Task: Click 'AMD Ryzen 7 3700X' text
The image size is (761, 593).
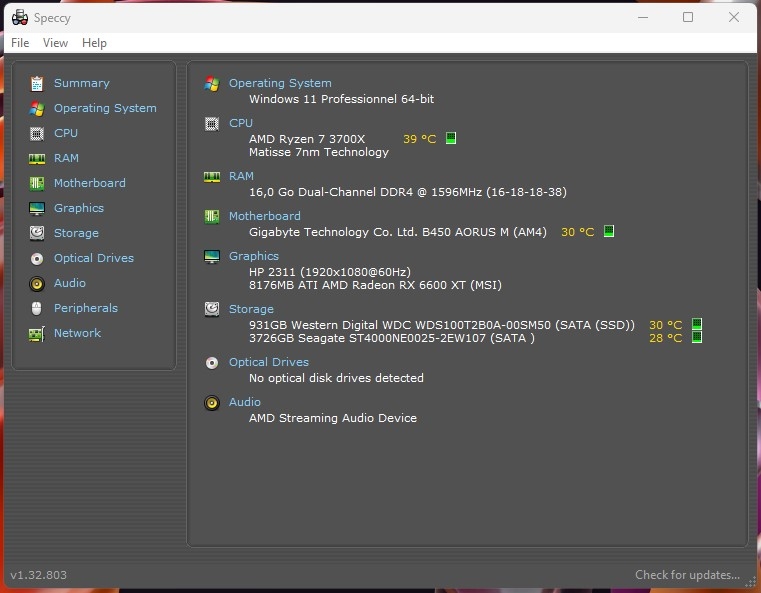Action: pyautogui.click(x=307, y=139)
